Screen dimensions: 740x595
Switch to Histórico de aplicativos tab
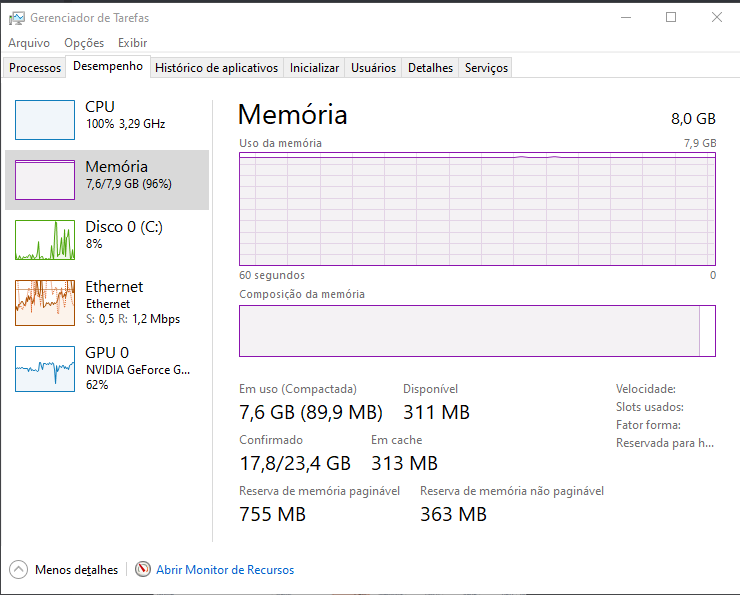click(217, 68)
